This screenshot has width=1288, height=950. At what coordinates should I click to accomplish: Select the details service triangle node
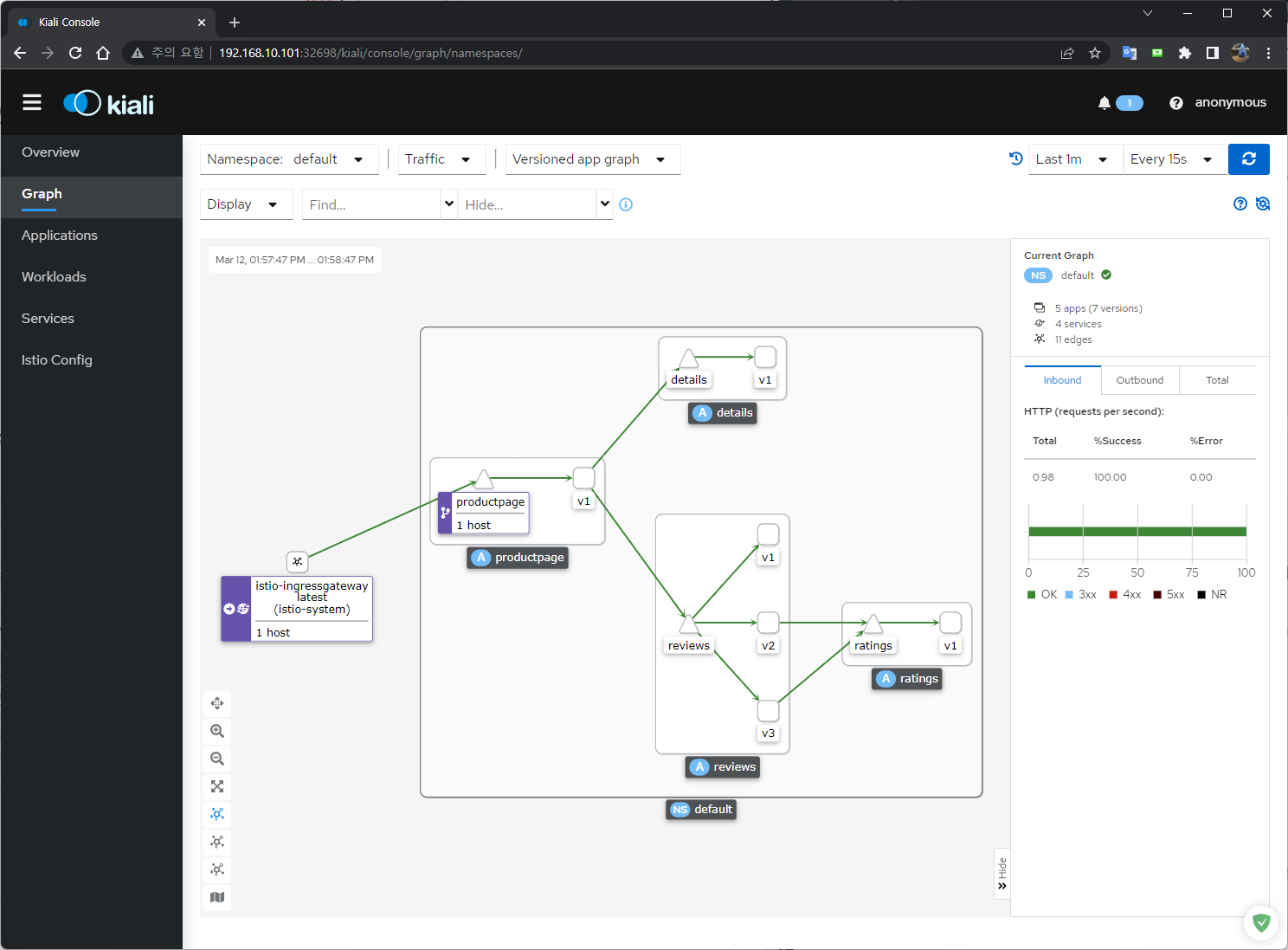pyautogui.click(x=688, y=358)
